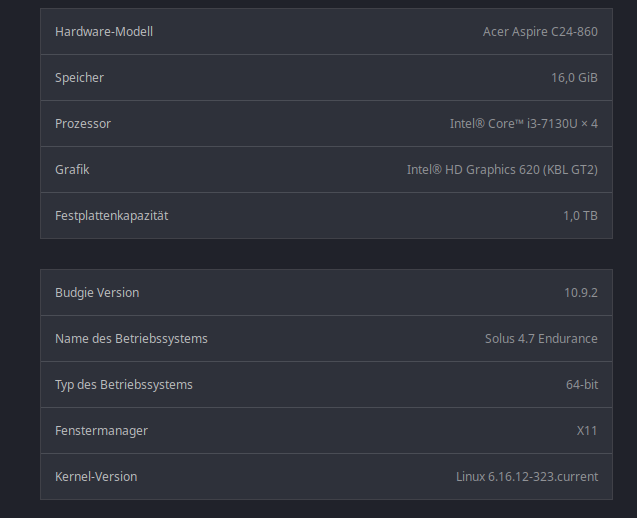637x518 pixels.
Task: Click the Kernel-Version label
Action: click(96, 476)
